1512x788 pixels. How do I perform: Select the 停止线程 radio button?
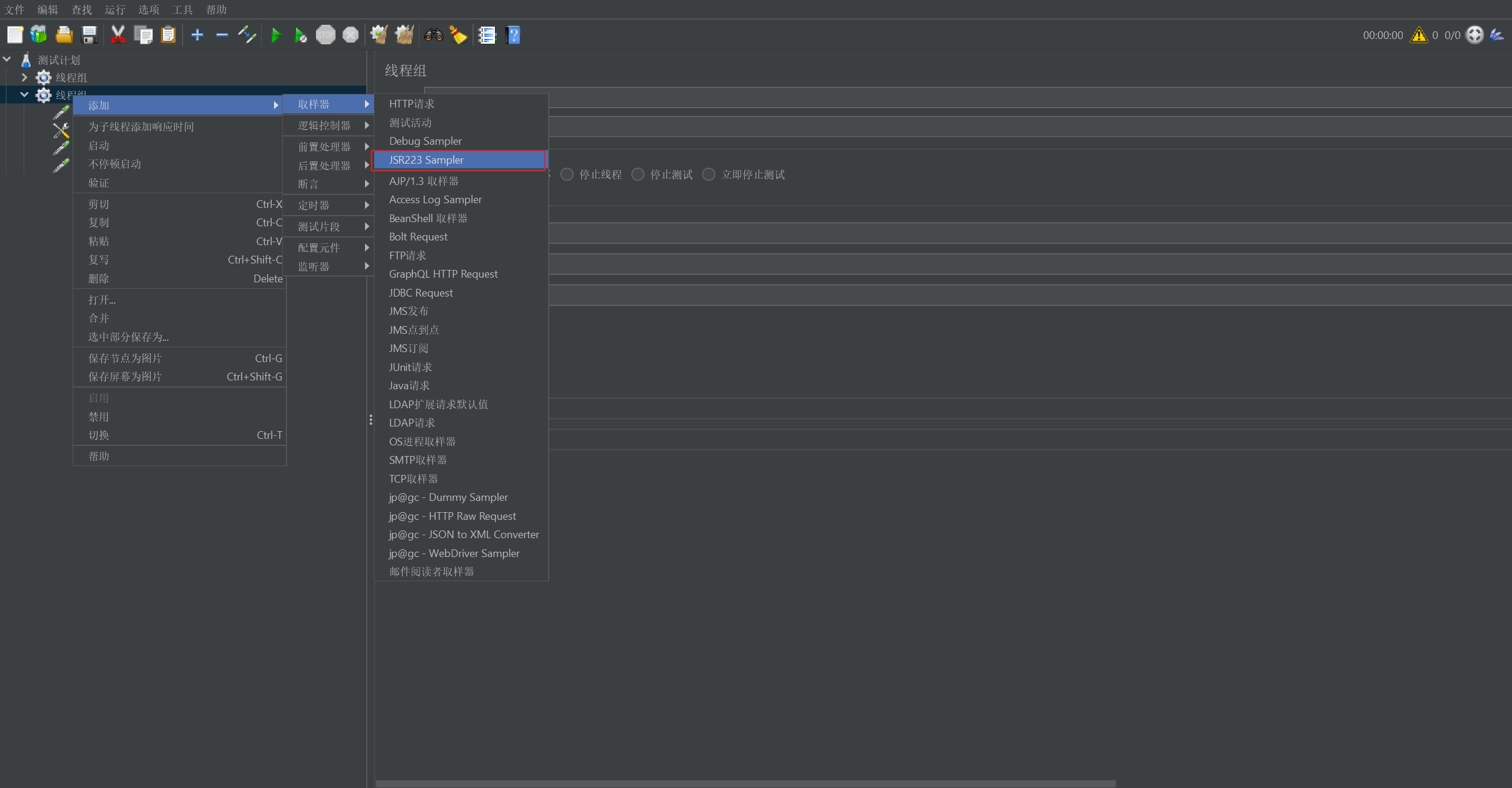(567, 174)
